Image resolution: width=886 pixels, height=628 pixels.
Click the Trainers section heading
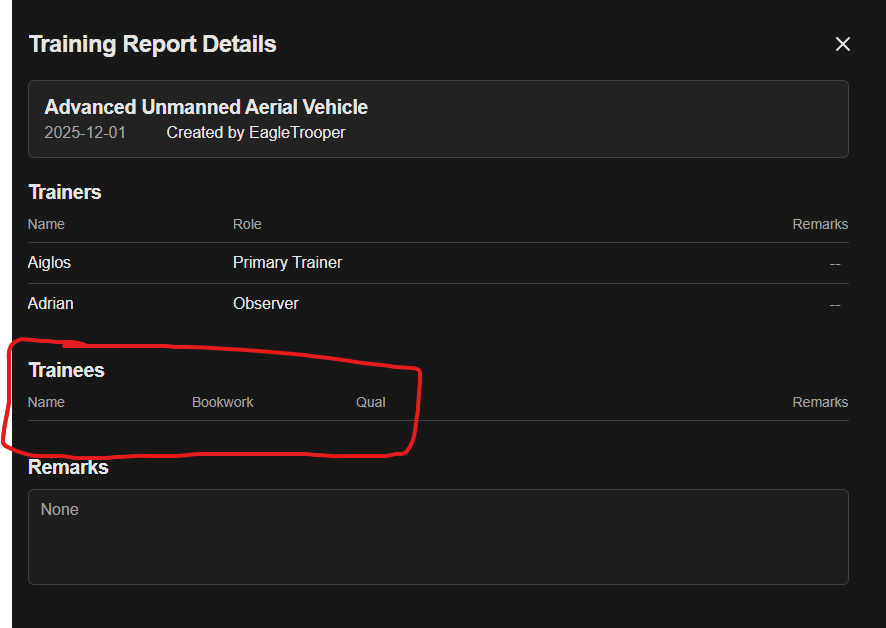pos(65,192)
